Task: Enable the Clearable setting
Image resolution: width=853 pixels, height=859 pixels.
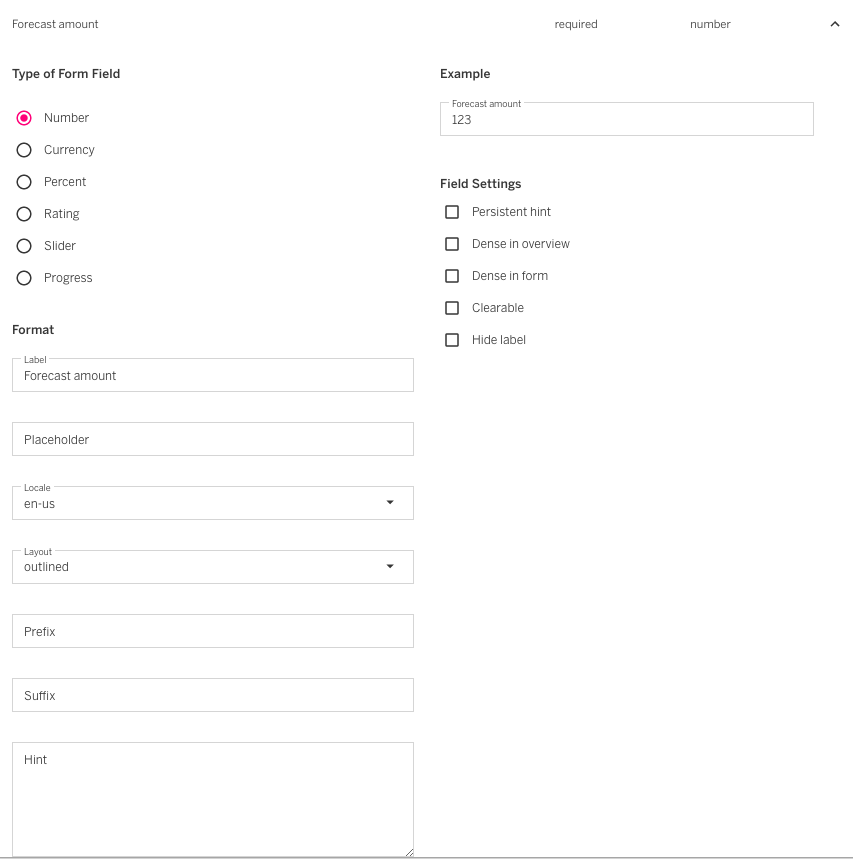Action: [452, 308]
